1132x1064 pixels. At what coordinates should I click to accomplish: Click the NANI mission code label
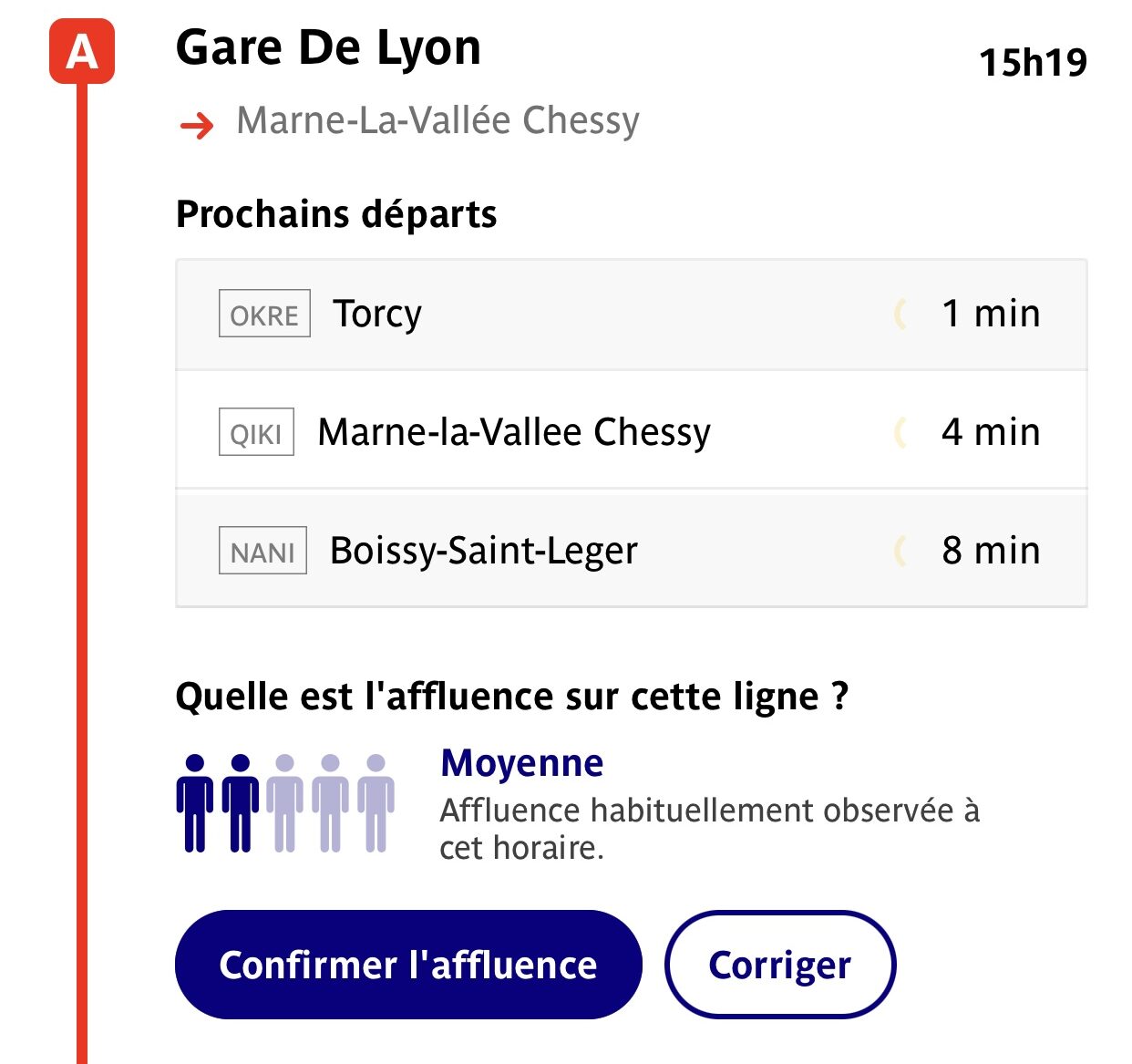[x=262, y=551]
